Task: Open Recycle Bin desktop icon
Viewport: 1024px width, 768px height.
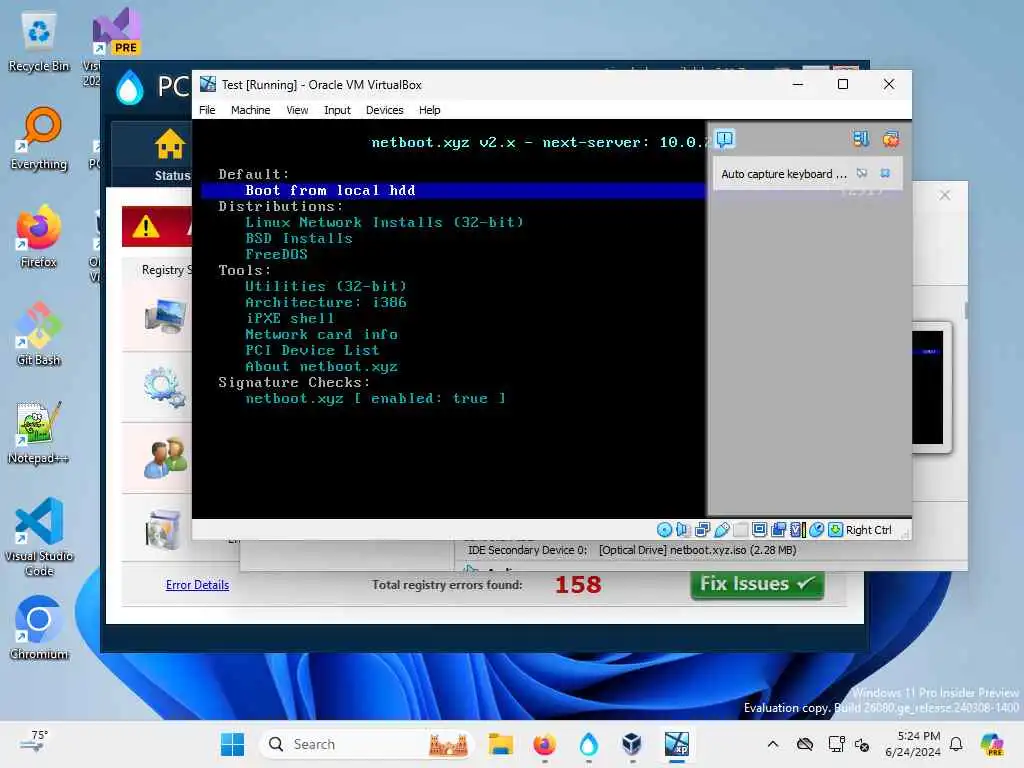Action: coord(39,42)
